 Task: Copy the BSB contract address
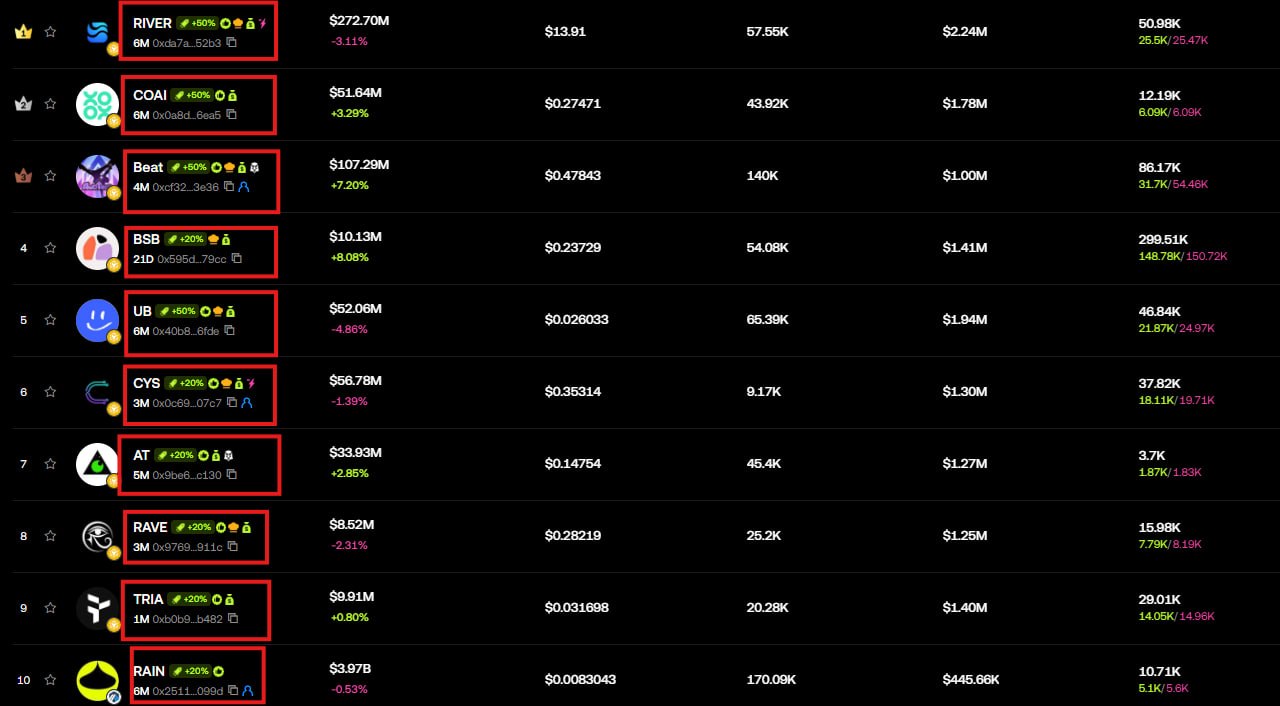(x=237, y=259)
